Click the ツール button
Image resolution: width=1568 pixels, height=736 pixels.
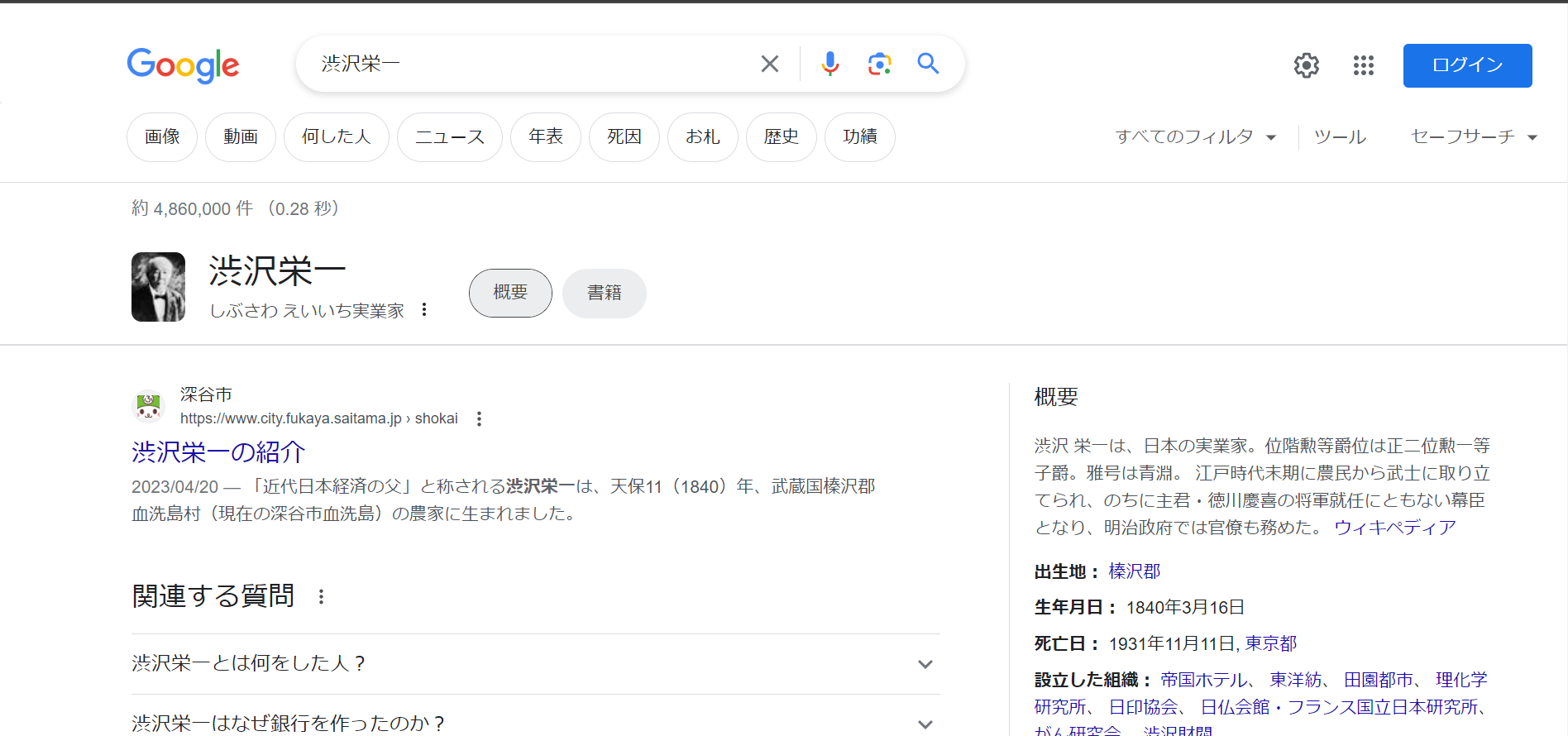tap(1340, 137)
